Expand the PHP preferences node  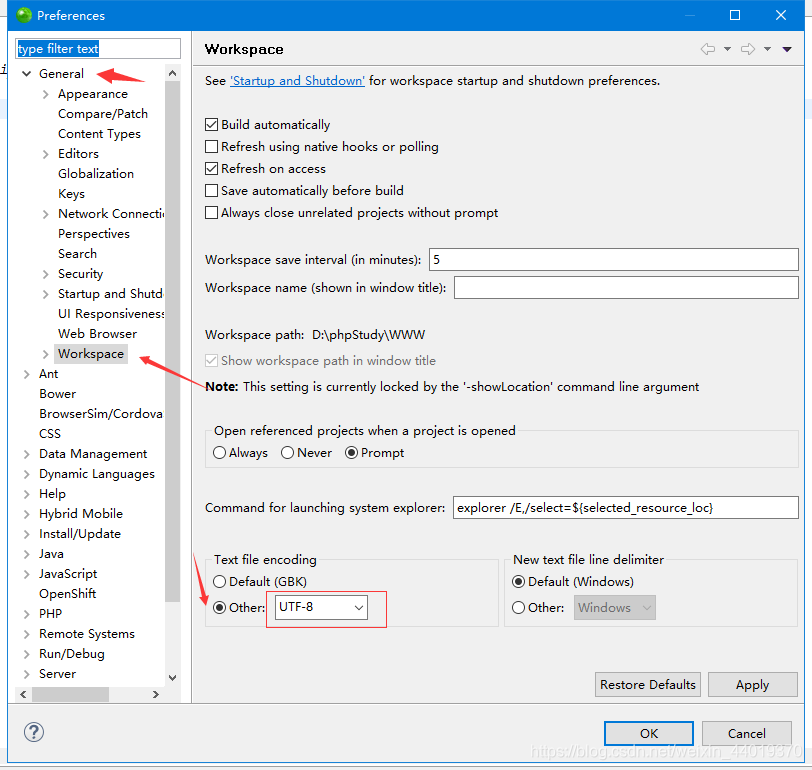click(27, 614)
